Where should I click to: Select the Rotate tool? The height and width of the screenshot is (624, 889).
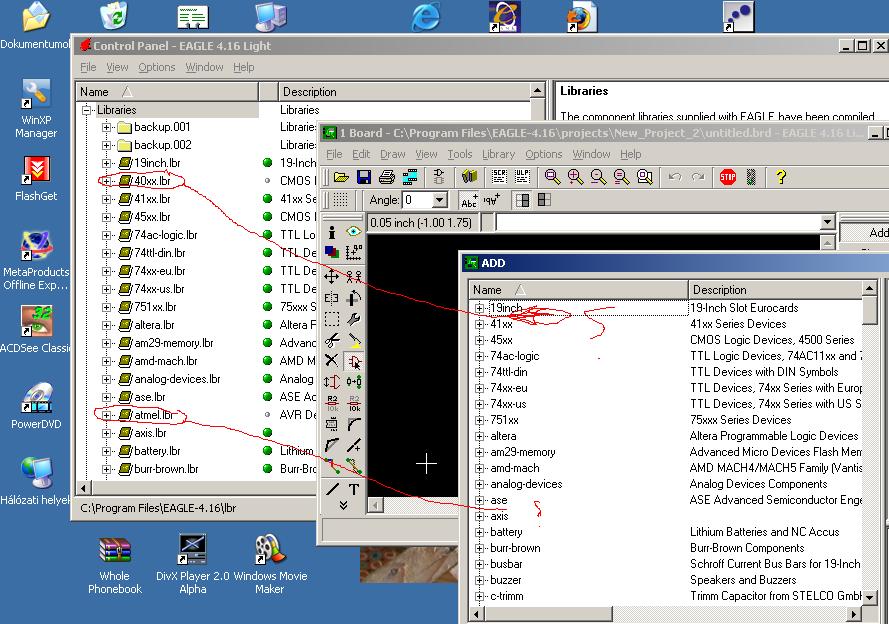pos(354,298)
